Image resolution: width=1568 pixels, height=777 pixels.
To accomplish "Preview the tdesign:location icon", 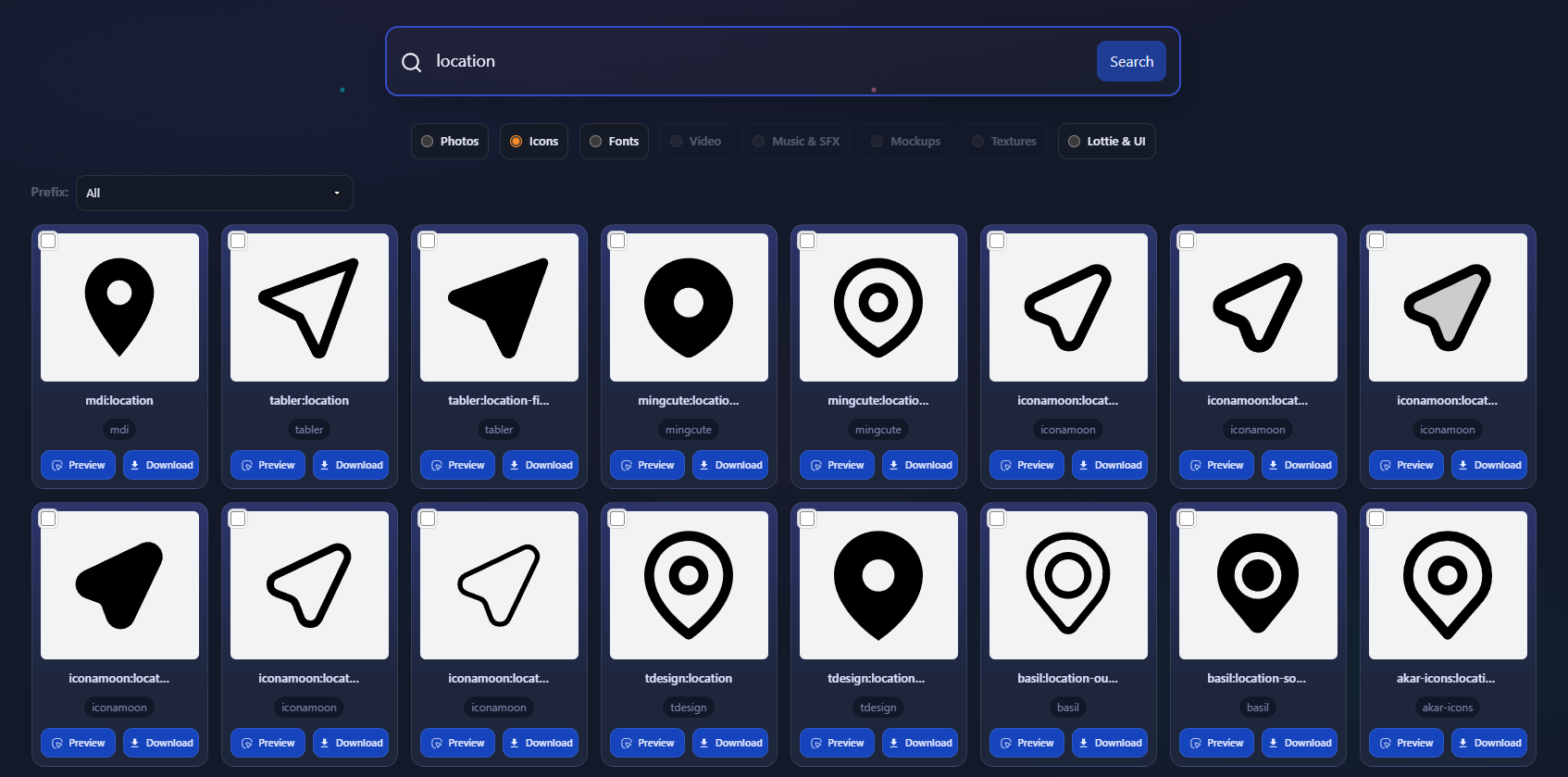I will pyautogui.click(x=648, y=743).
